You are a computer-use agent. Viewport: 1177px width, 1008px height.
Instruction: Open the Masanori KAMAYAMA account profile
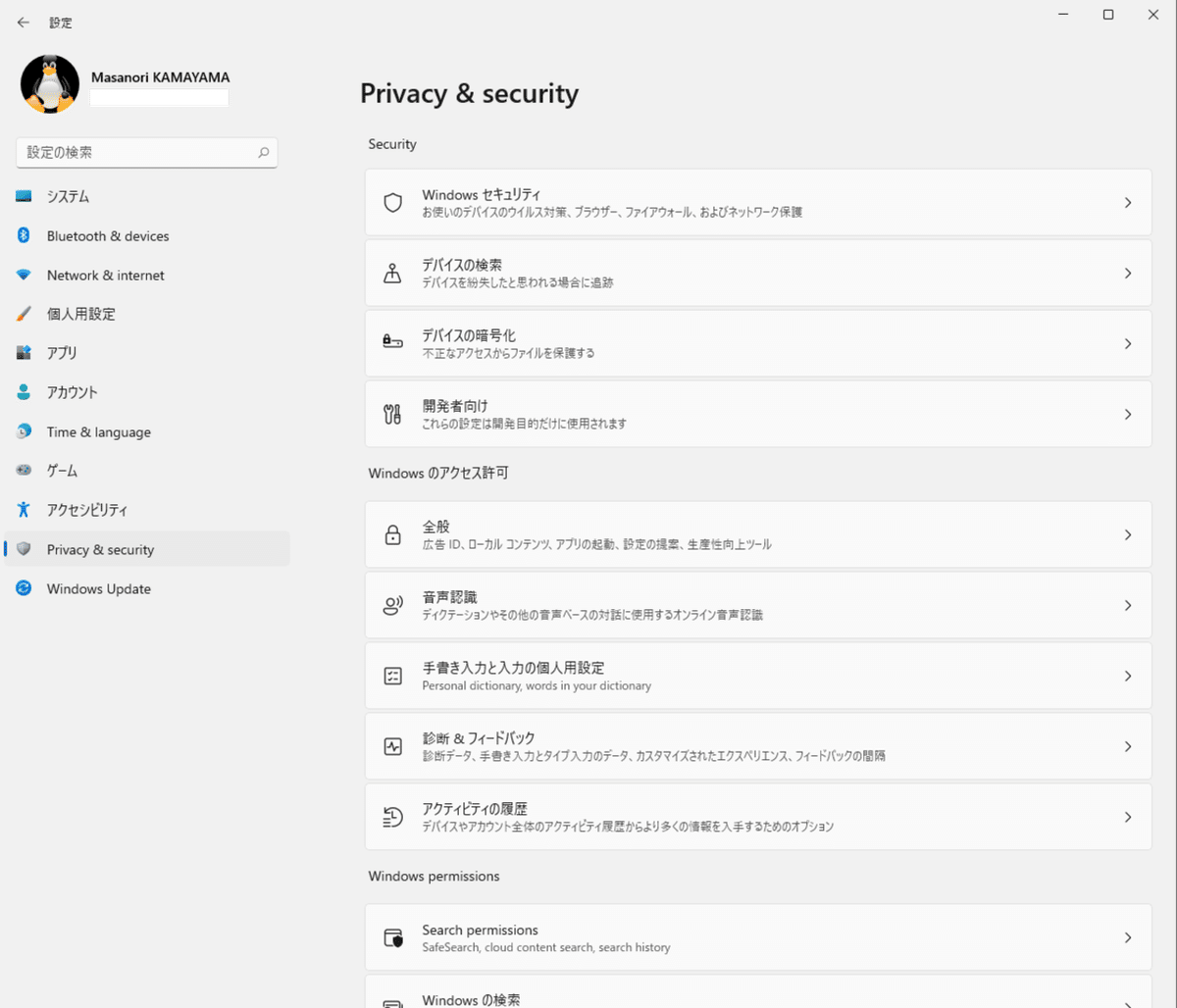coord(160,77)
